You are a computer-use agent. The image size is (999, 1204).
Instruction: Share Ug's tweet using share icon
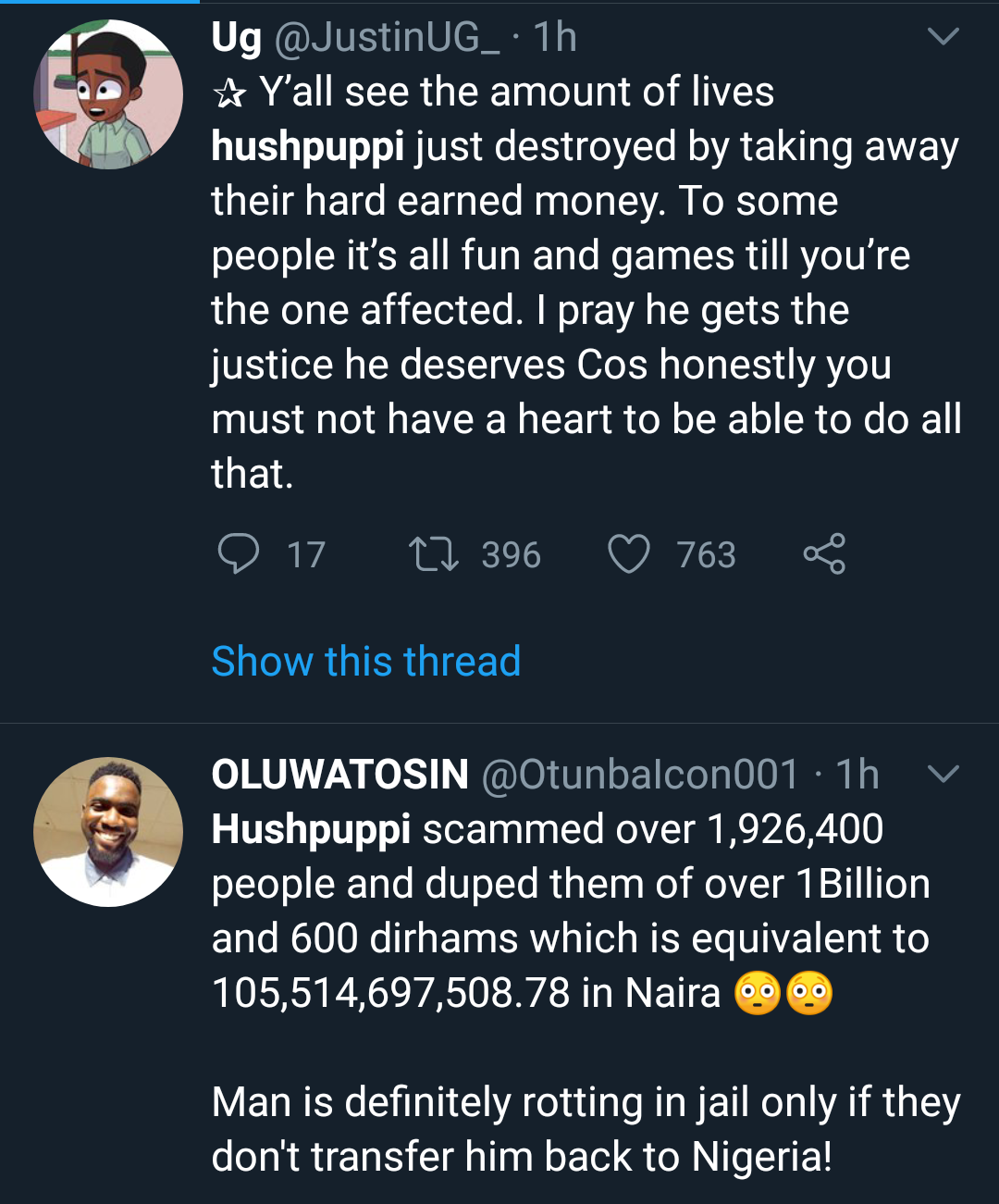pyautogui.click(x=824, y=554)
